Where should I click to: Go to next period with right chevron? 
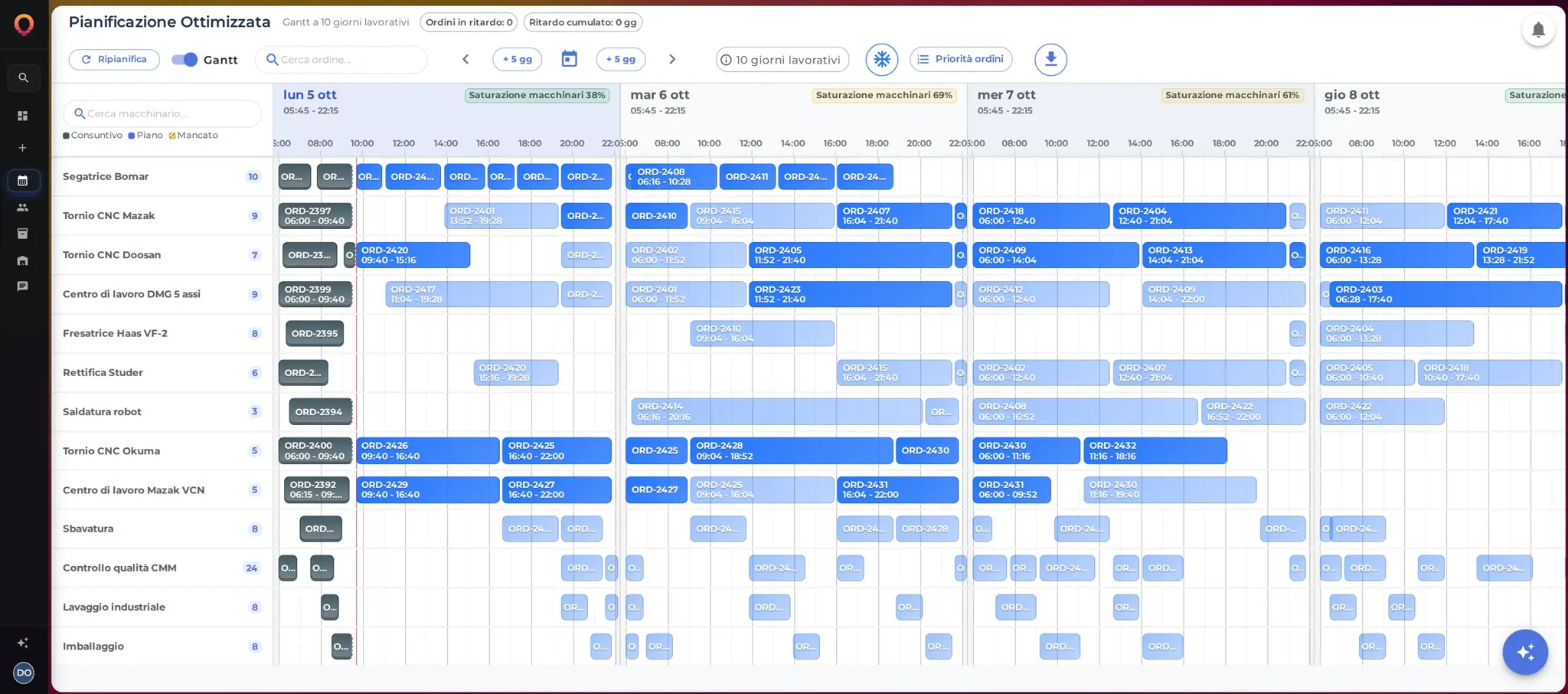(x=672, y=59)
